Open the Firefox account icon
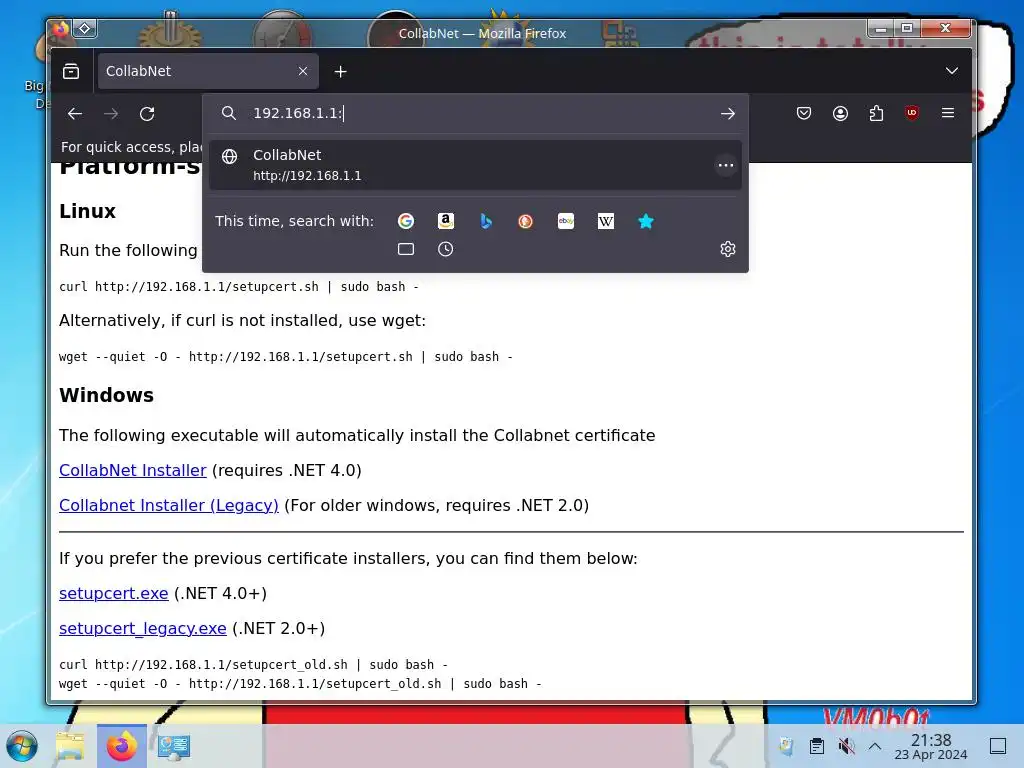This screenshot has width=1024, height=768. pos(840,114)
